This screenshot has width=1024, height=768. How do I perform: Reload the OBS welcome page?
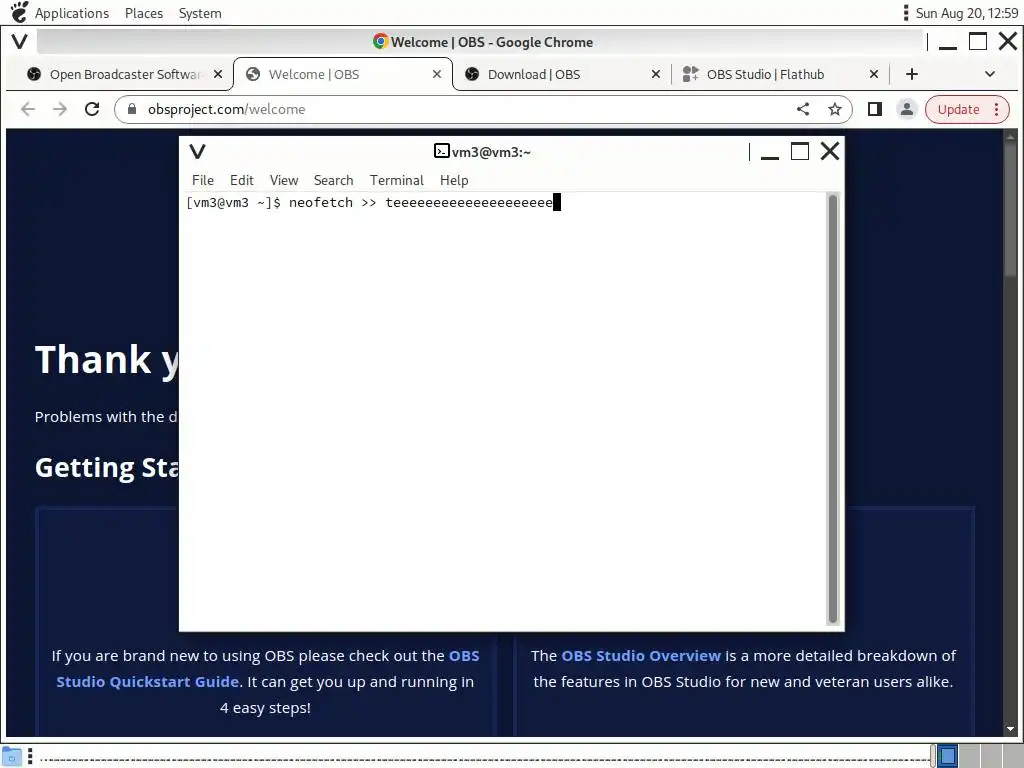pyautogui.click(x=92, y=109)
